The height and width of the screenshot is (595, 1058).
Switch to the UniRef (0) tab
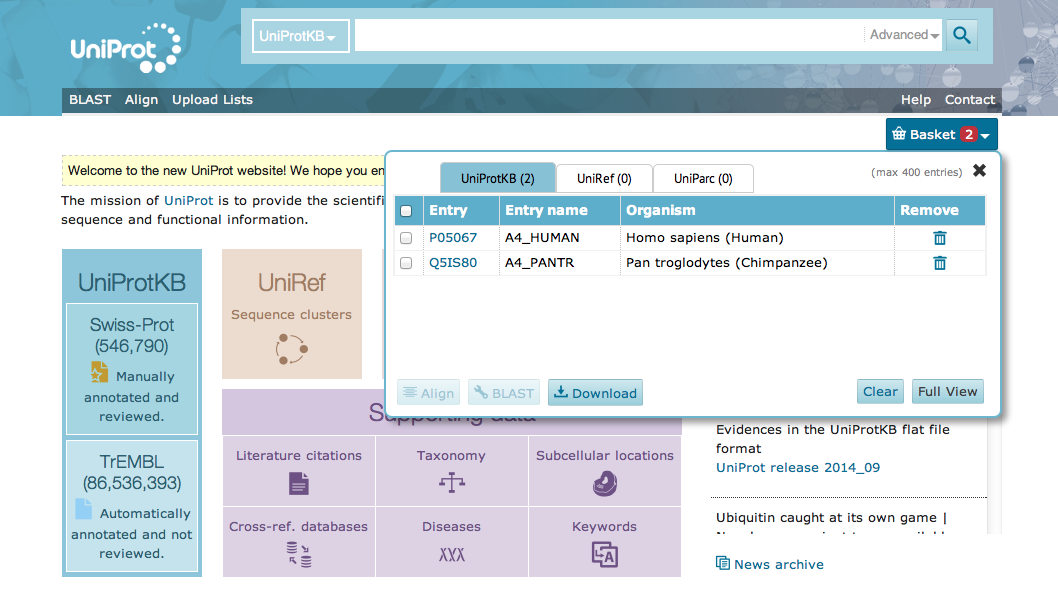(603, 177)
